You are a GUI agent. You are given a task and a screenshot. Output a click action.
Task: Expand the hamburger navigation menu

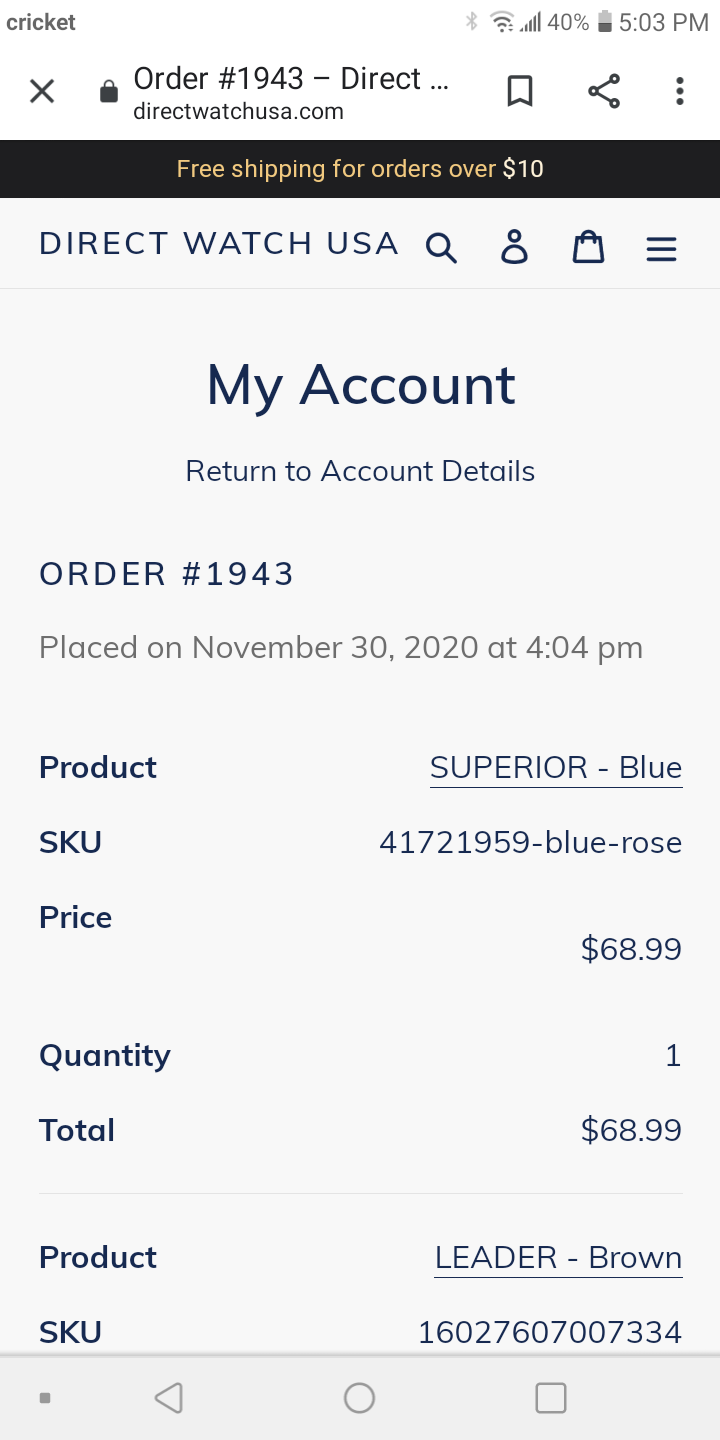point(662,248)
